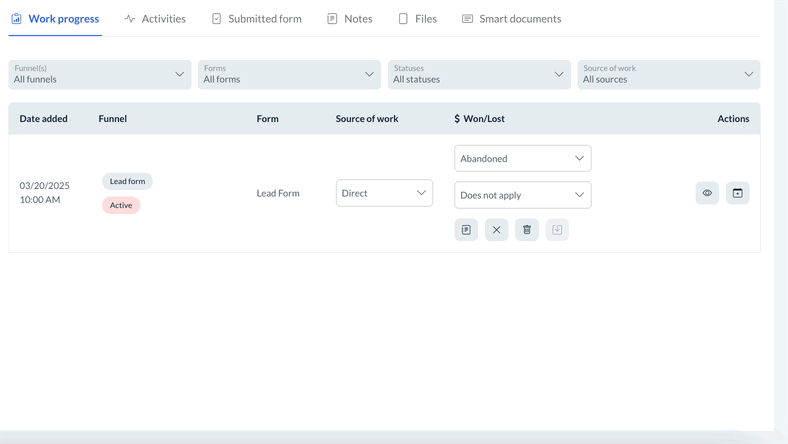
Task: Click the Date added column header
Action: 44,119
